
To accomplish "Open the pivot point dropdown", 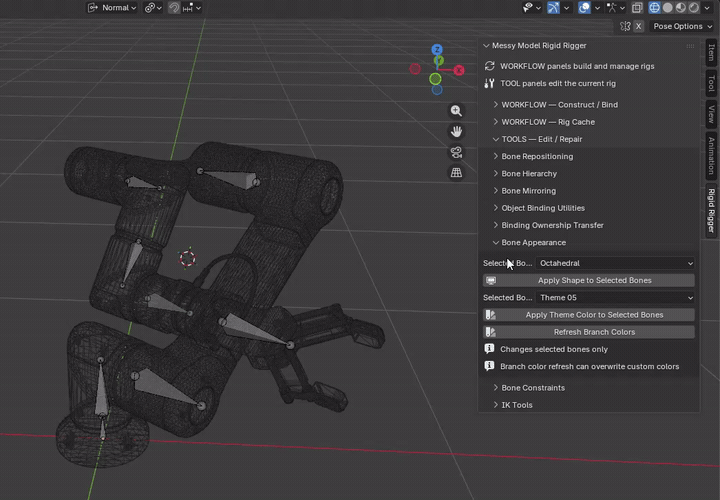I will [x=153, y=8].
